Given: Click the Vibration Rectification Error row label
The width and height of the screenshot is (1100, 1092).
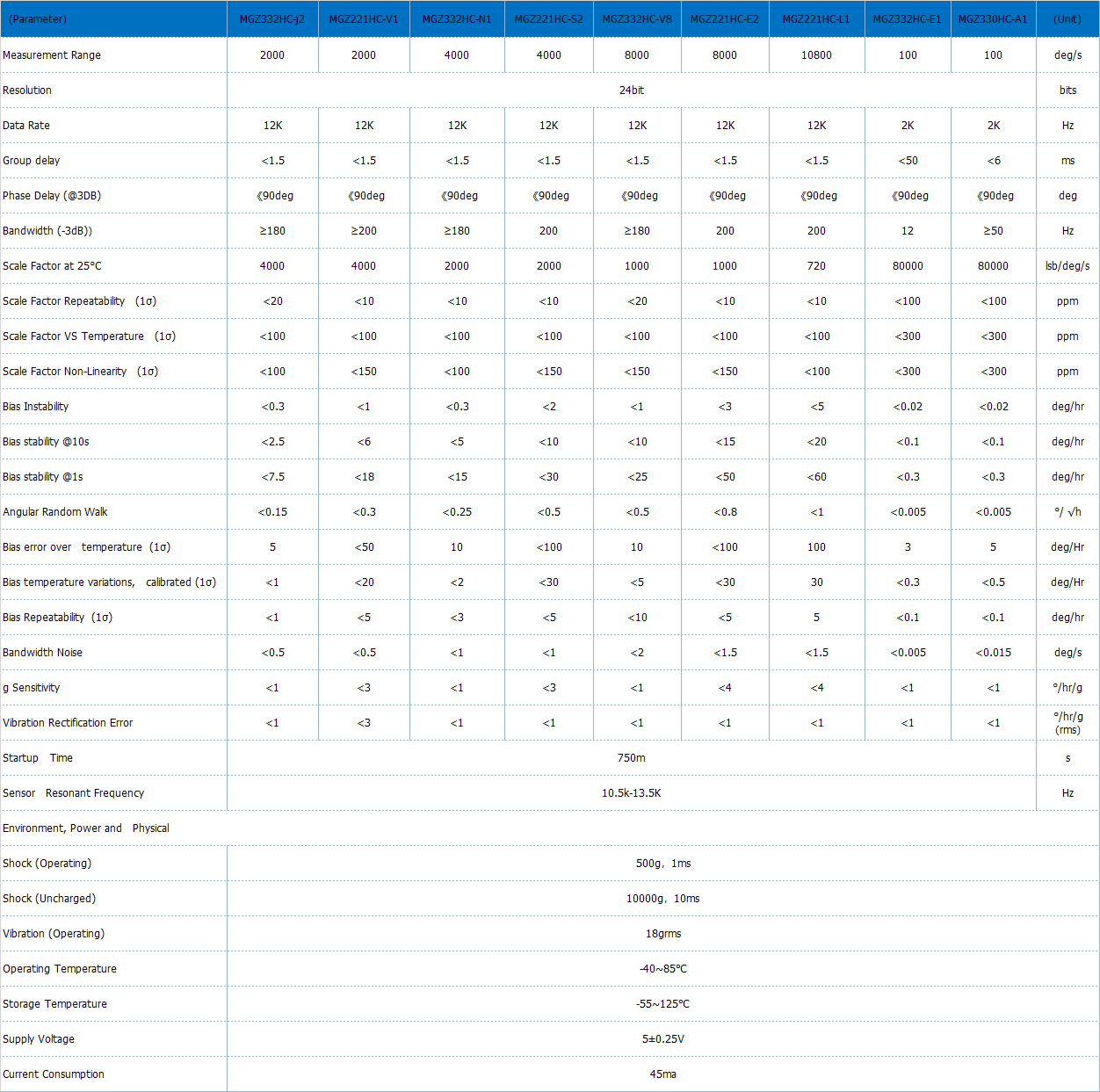Looking at the screenshot, I should (x=68, y=723).
